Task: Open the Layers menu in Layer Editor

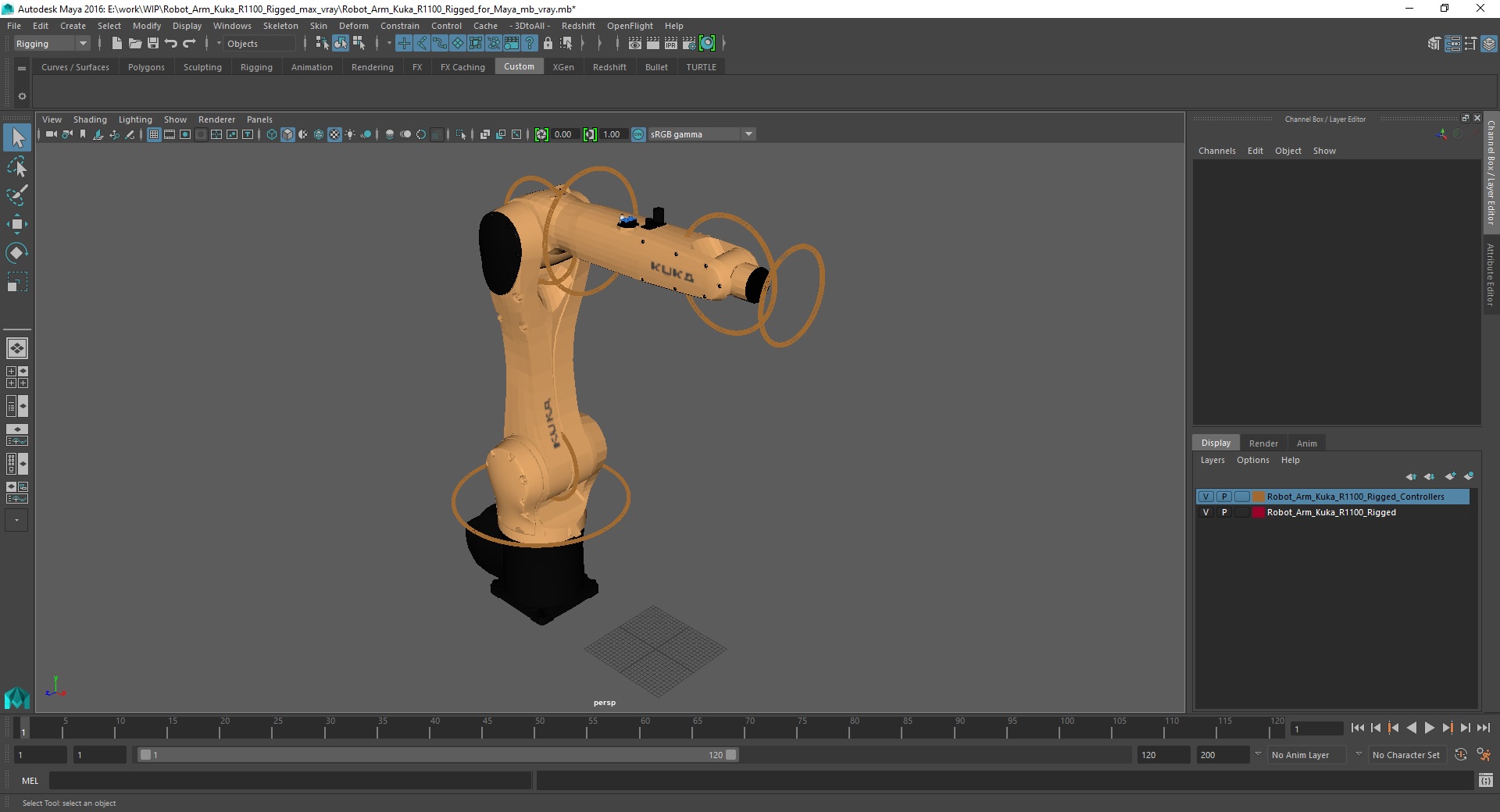Action: tap(1212, 460)
